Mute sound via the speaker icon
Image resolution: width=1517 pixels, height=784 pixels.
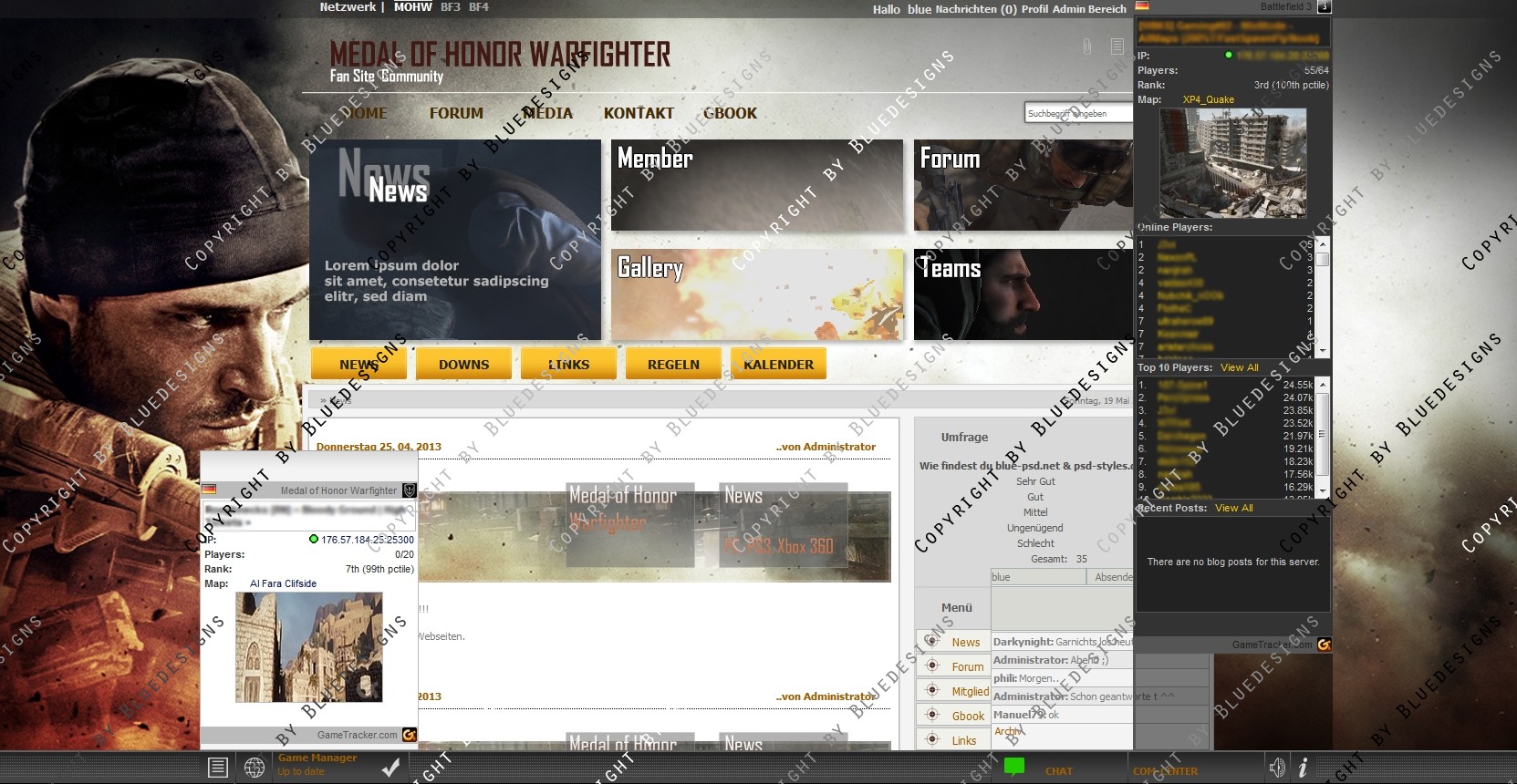(x=1277, y=768)
